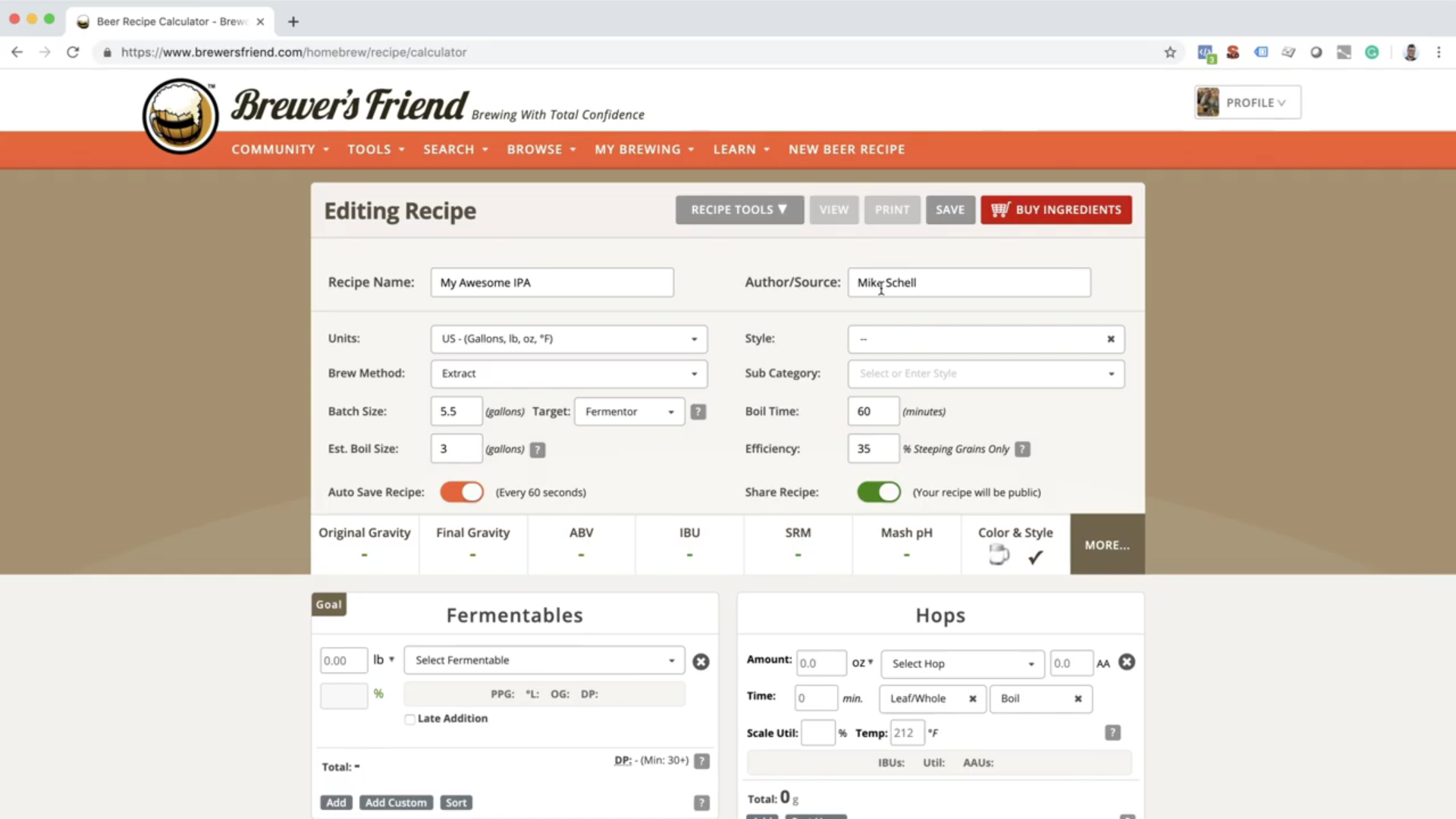Clear the Style field with the x
1456x819 pixels.
click(x=1111, y=339)
